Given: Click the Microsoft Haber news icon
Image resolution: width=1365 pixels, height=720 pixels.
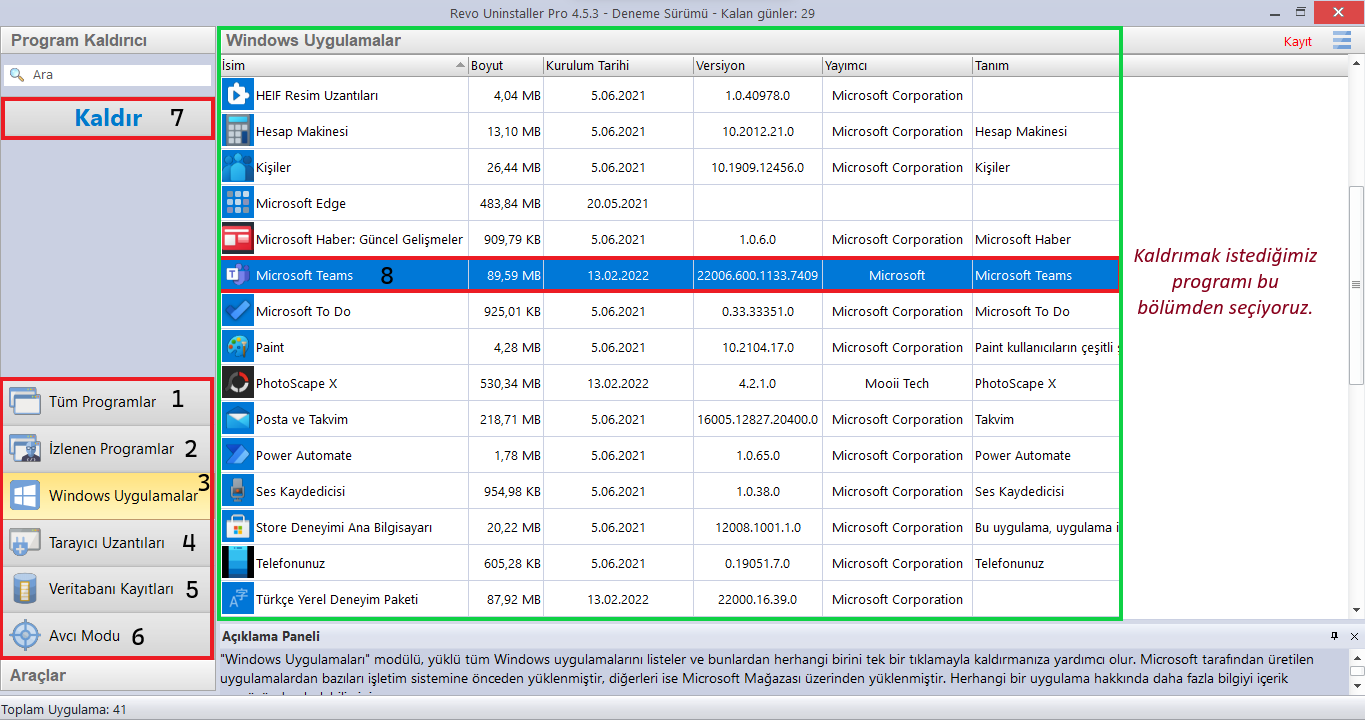Looking at the screenshot, I should [238, 239].
